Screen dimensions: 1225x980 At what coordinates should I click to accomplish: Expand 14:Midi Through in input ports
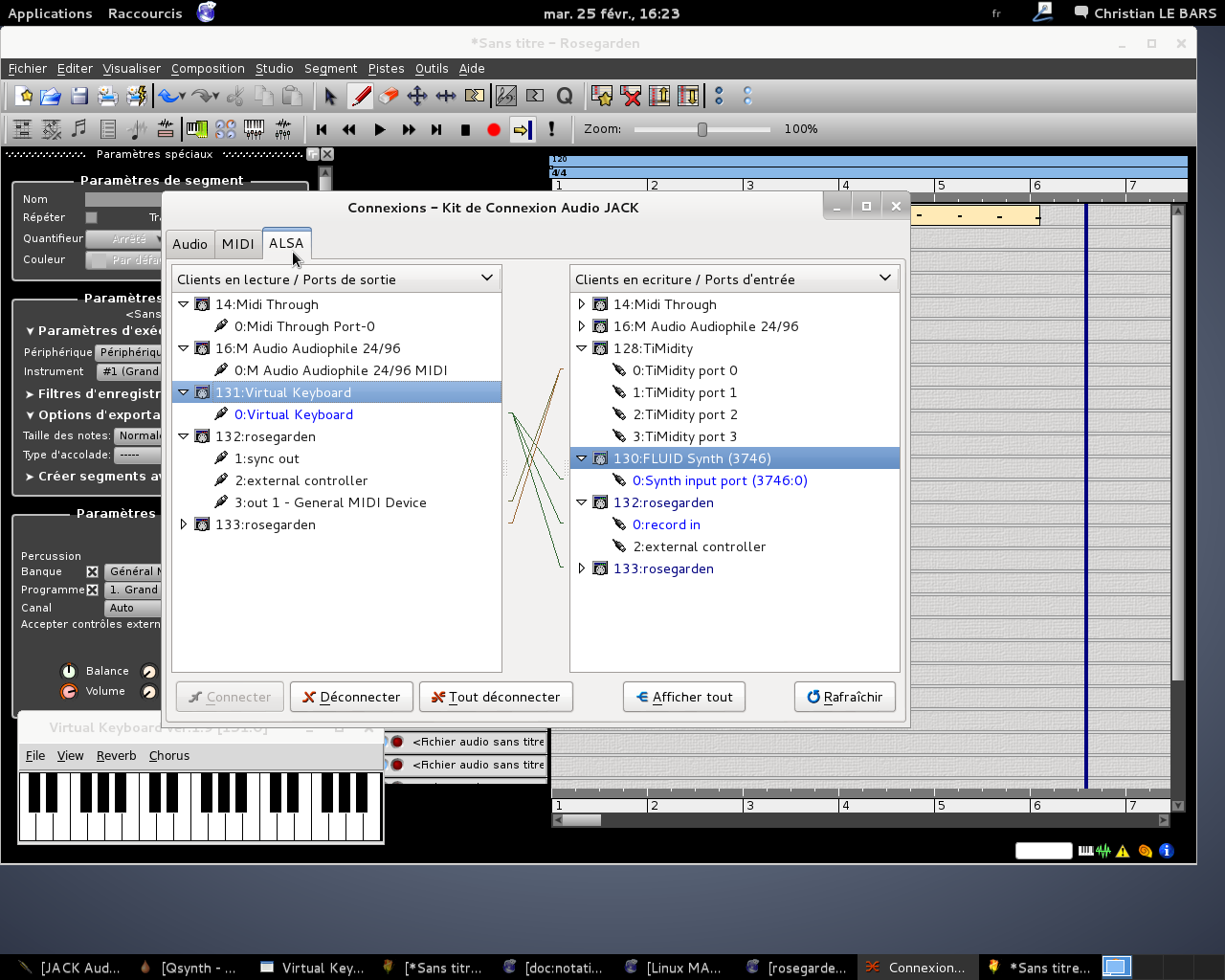click(582, 304)
